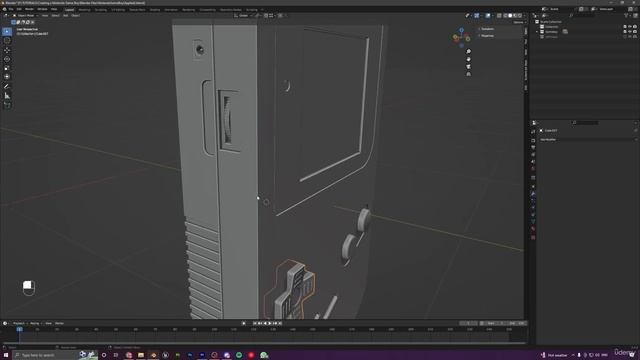The width and height of the screenshot is (640, 360).
Task: Switch to material preview shading
Action: [515, 16]
